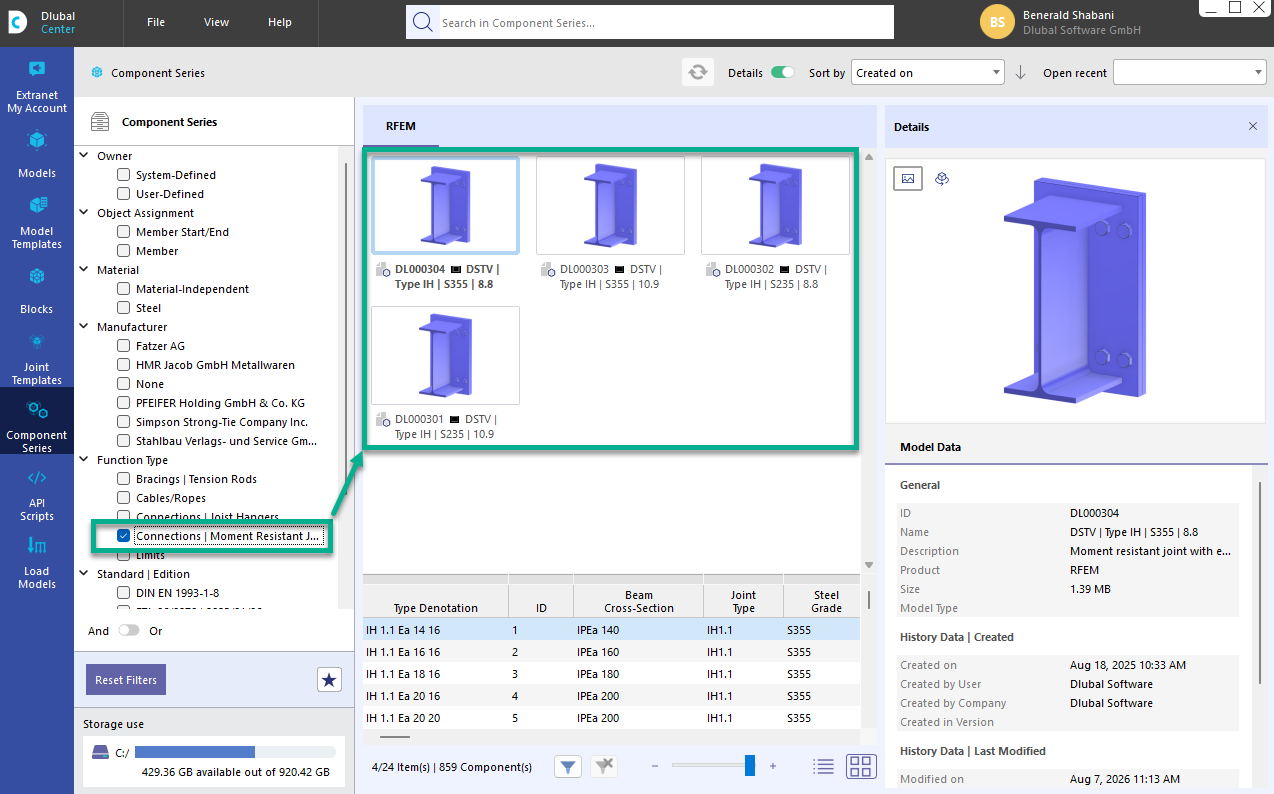The width and height of the screenshot is (1274, 794).
Task: Open Joint Templates in sidebar
Action: pos(37,358)
